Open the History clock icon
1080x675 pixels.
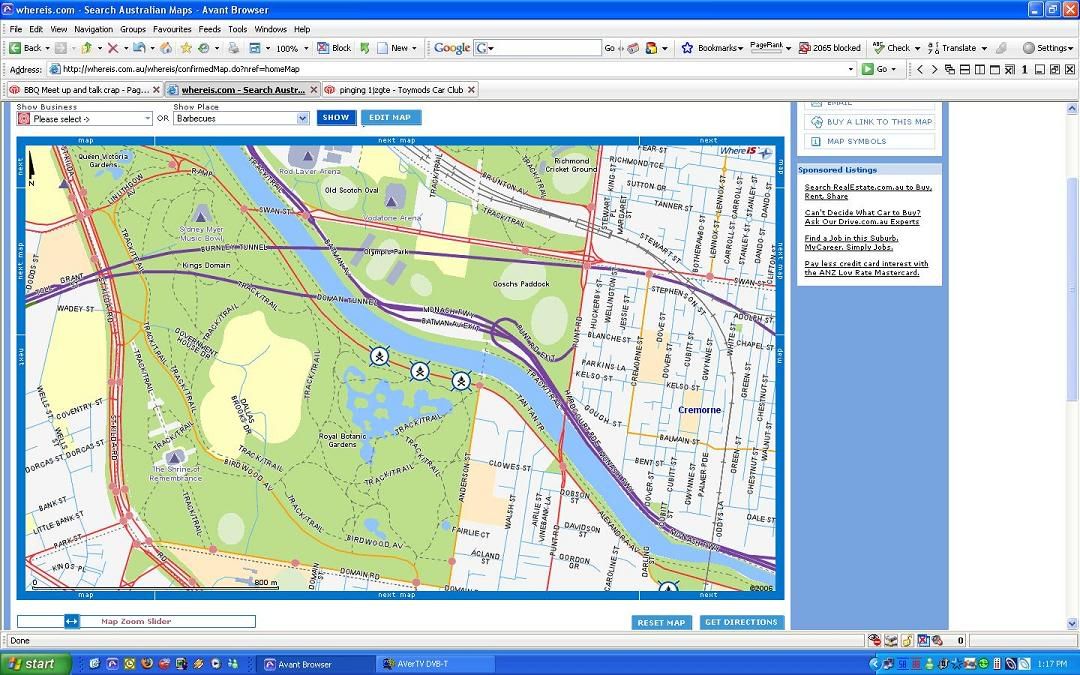coord(204,48)
